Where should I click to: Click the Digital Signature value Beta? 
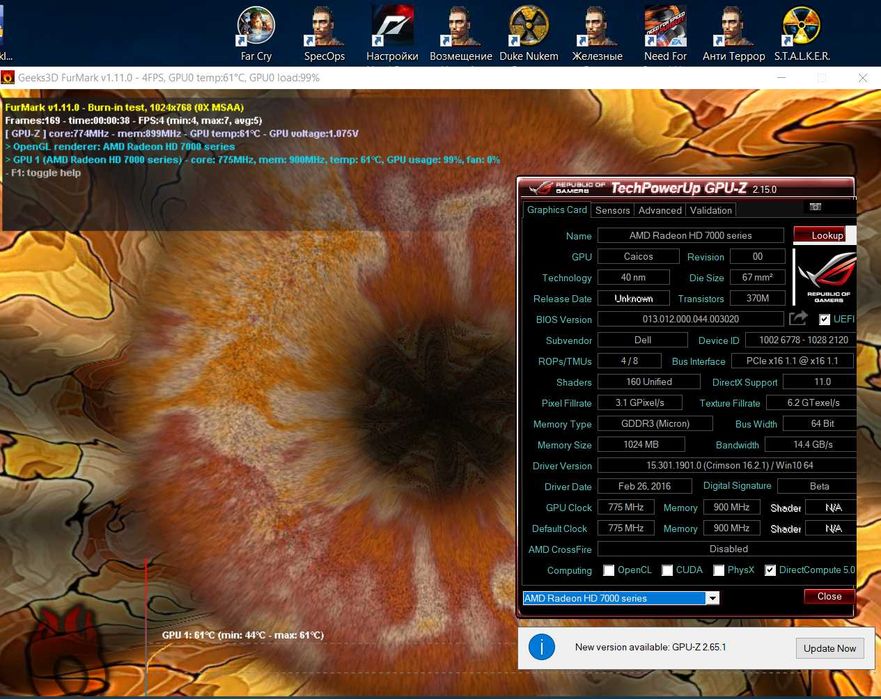[x=817, y=486]
